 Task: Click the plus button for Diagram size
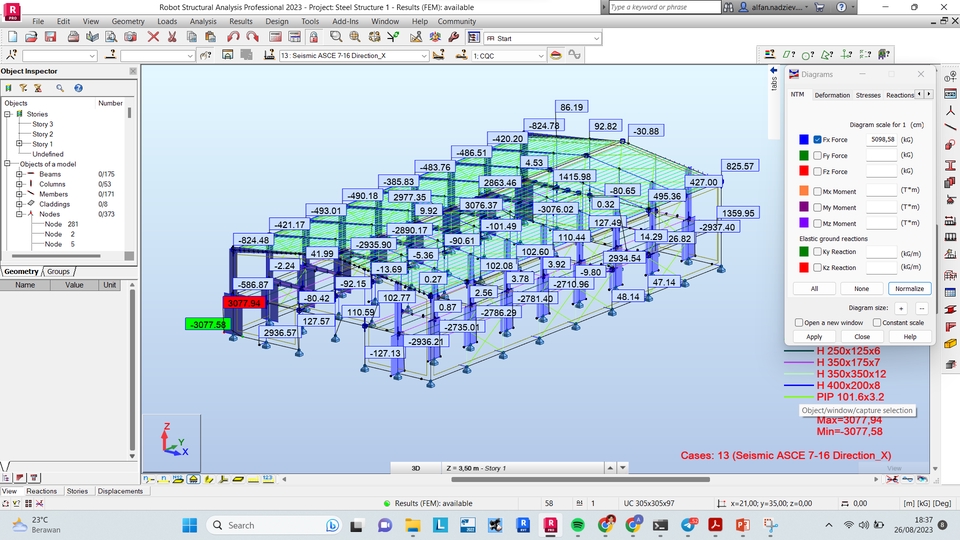point(900,309)
